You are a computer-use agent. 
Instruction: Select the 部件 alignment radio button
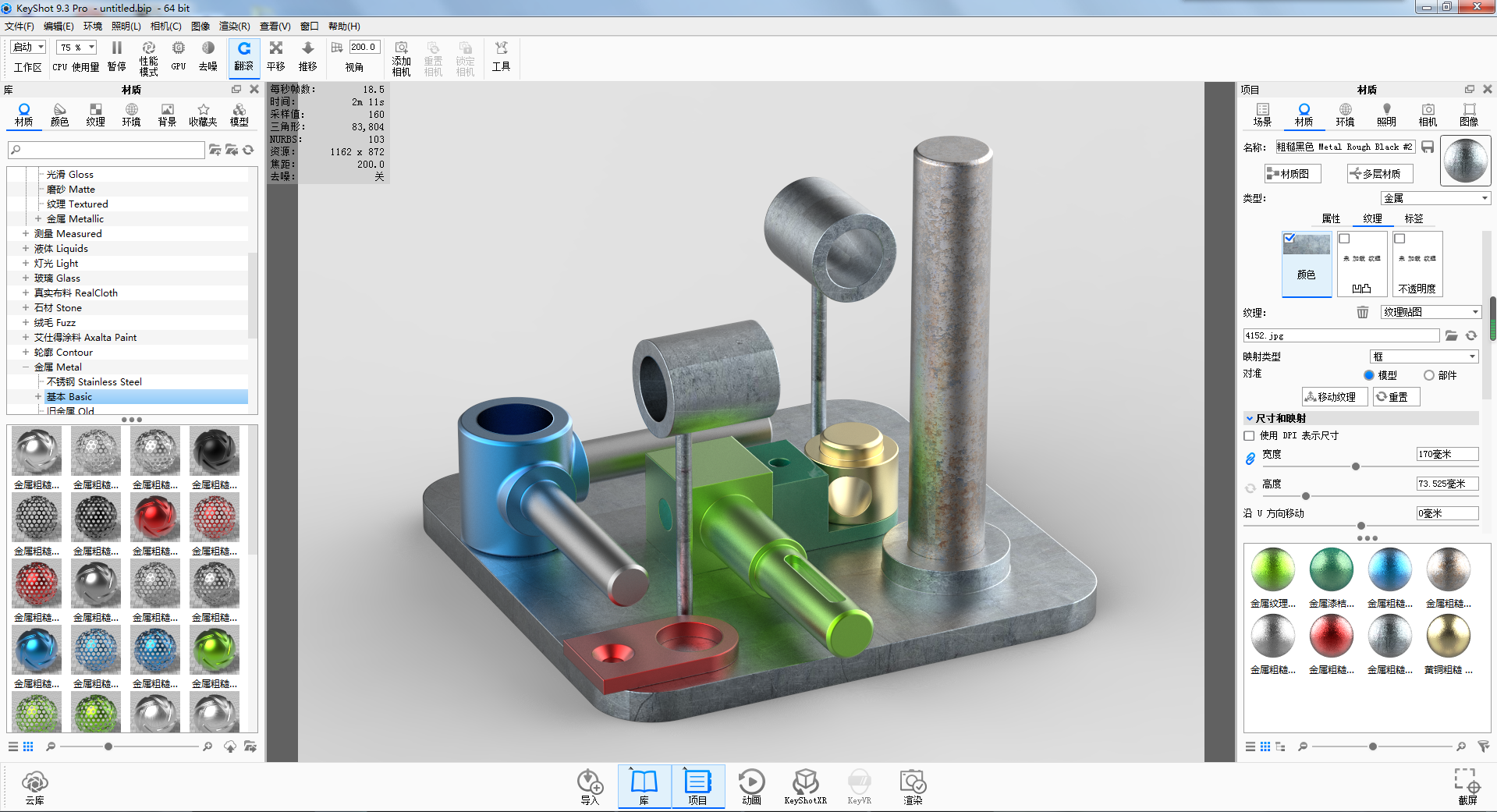1428,375
